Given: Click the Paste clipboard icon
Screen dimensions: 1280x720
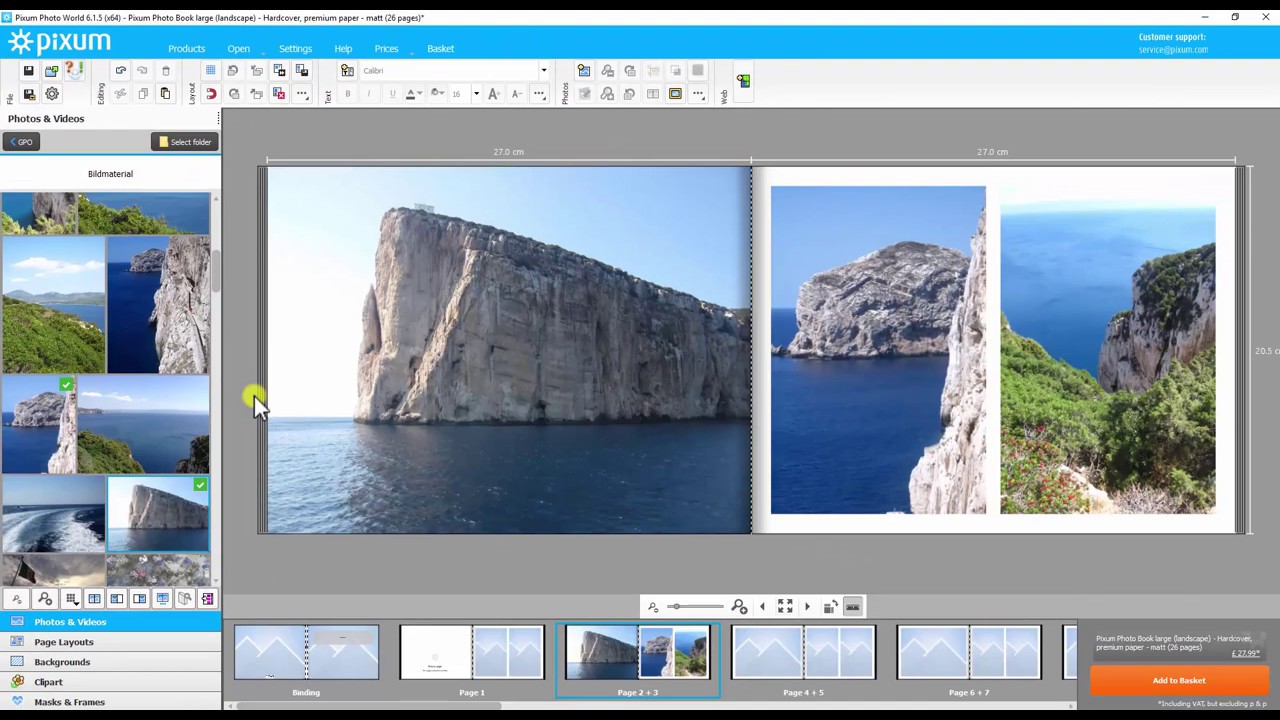Looking at the screenshot, I should (x=166, y=94).
